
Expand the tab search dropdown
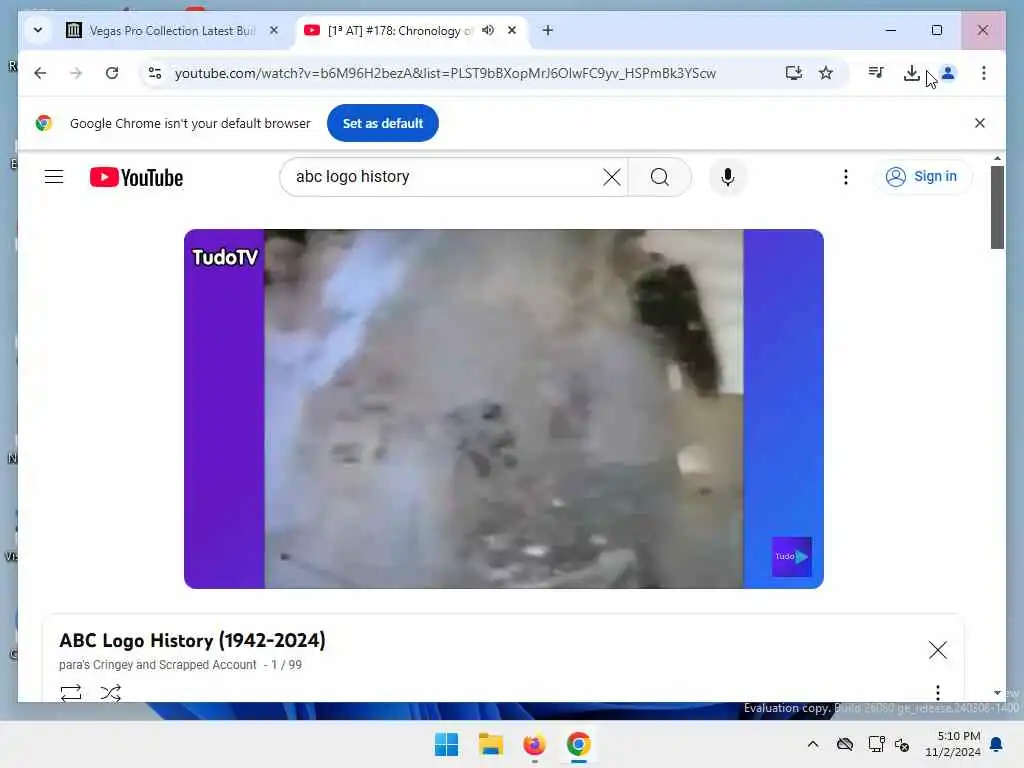(x=38, y=30)
